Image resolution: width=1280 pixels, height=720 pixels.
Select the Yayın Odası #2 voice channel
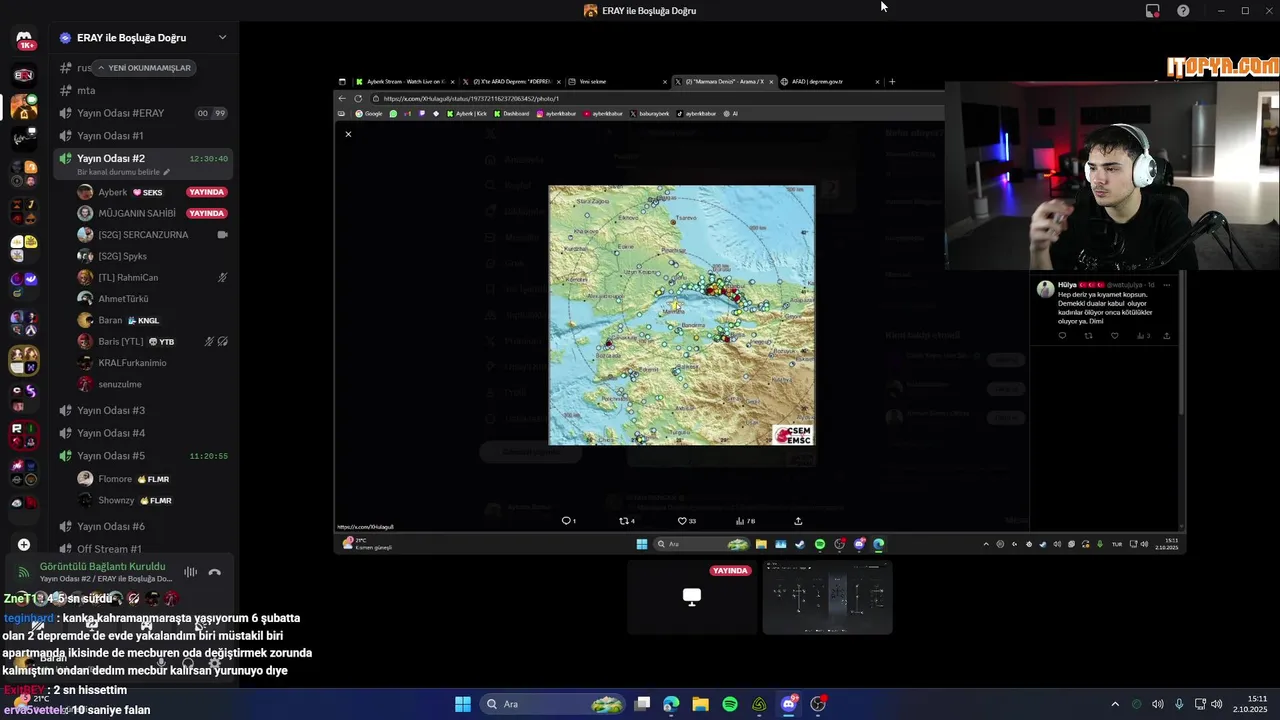pyautogui.click(x=143, y=159)
